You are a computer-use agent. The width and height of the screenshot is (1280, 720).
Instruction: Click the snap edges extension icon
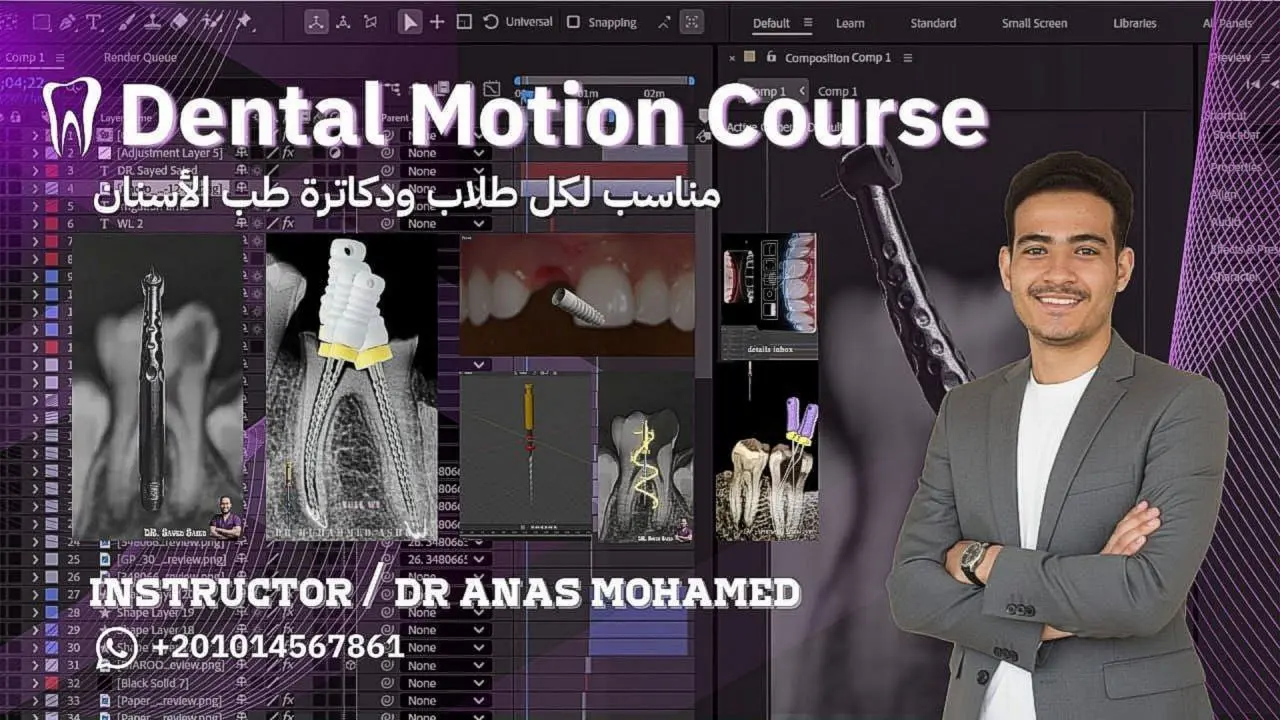[x=664, y=22]
